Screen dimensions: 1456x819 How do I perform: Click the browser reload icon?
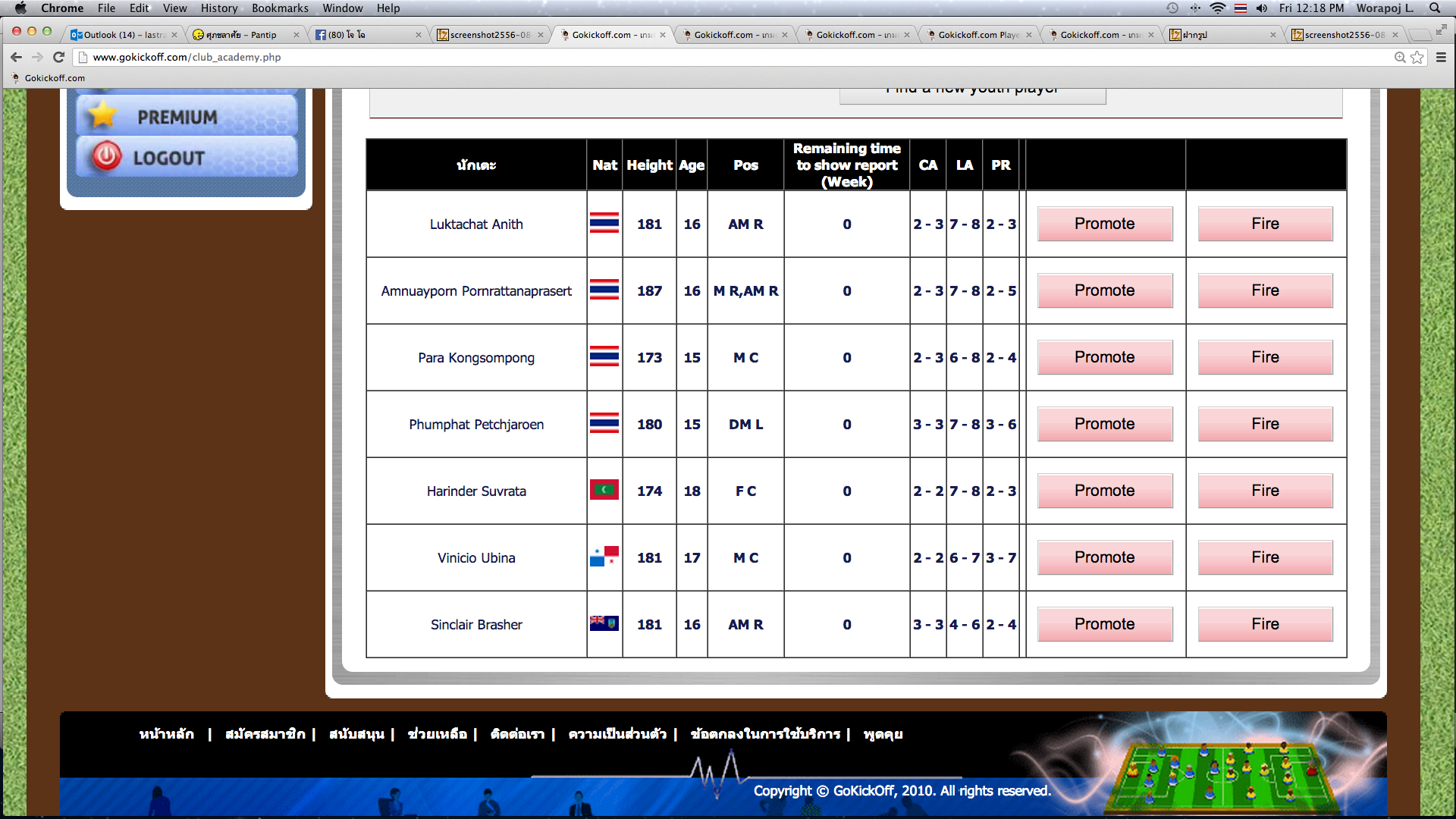click(58, 57)
